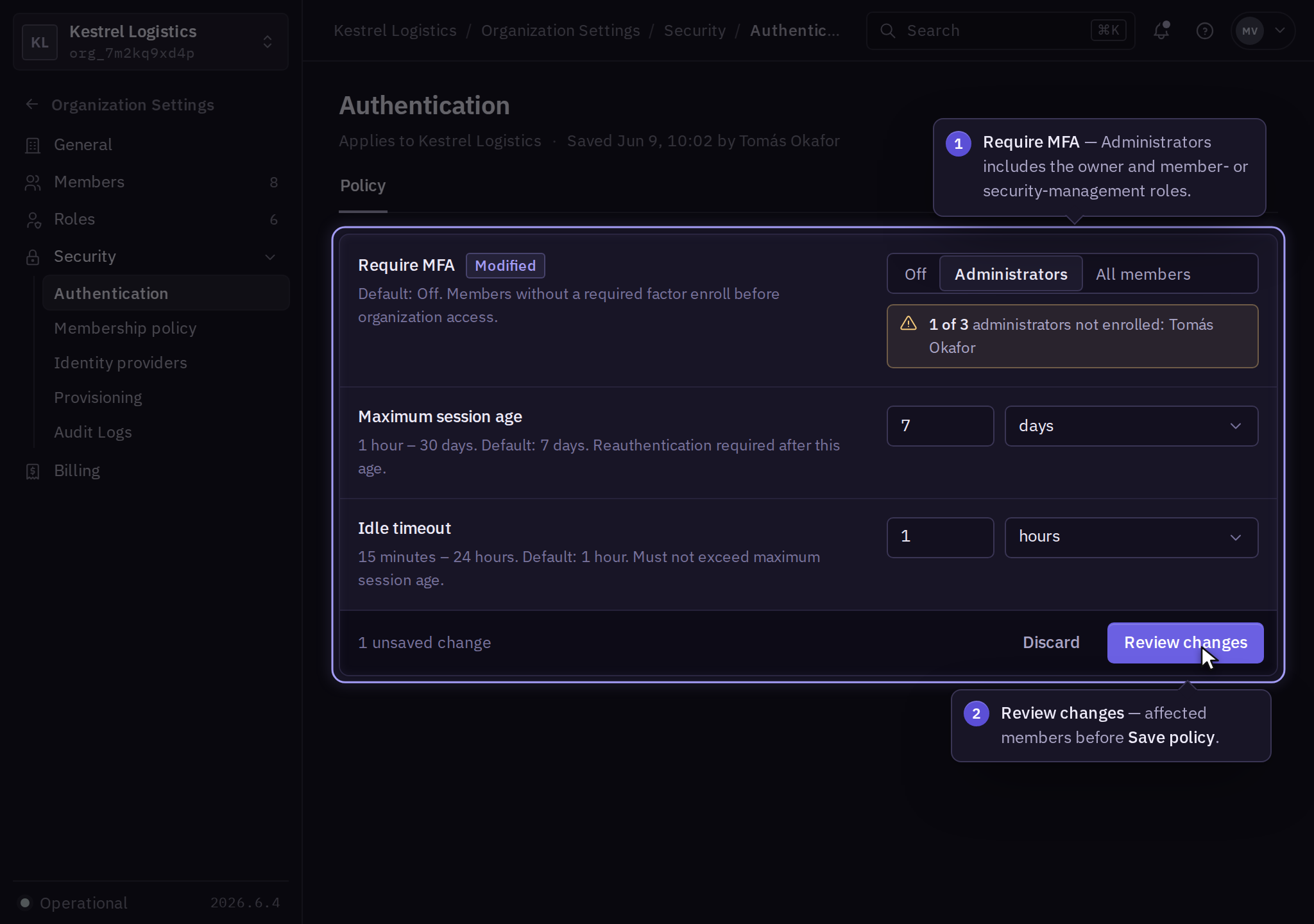Image resolution: width=1314 pixels, height=924 pixels.
Task: Click the maximum session age number field
Action: [940, 426]
